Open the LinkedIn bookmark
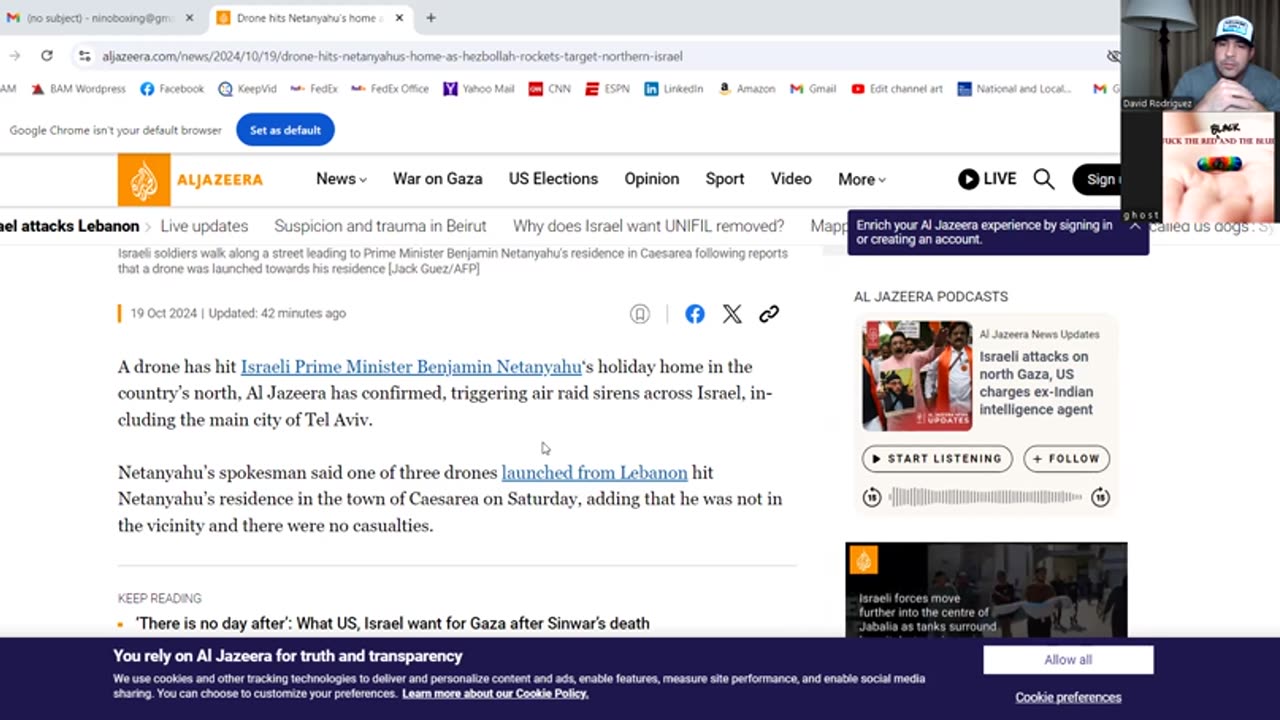 click(x=674, y=89)
